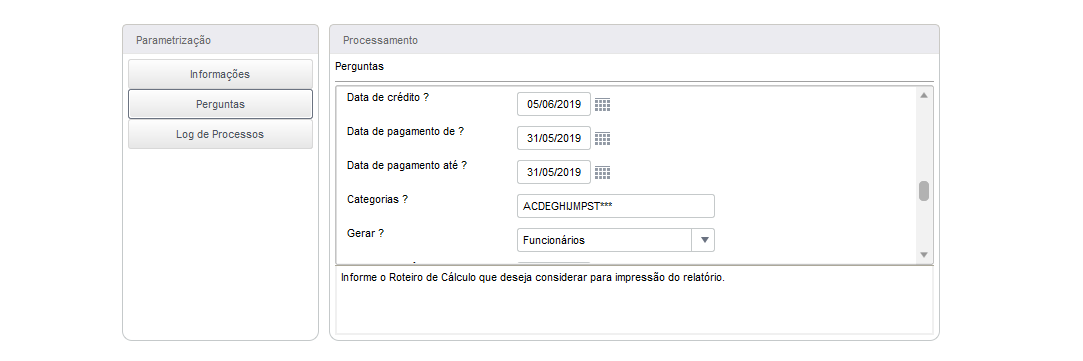Screen dimensions: 1083x361
Task: Open calendar picker for Data de crédito
Action: point(602,105)
